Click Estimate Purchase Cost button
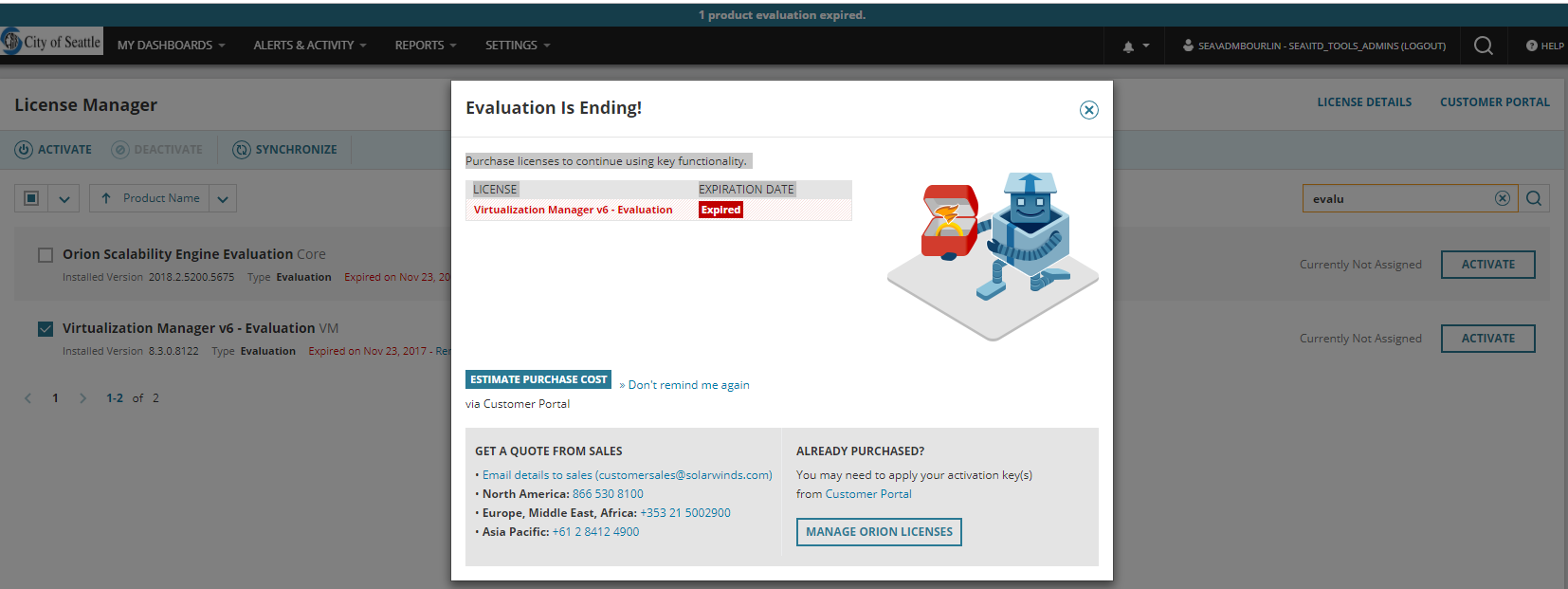This screenshot has height=589, width=1568. point(538,379)
